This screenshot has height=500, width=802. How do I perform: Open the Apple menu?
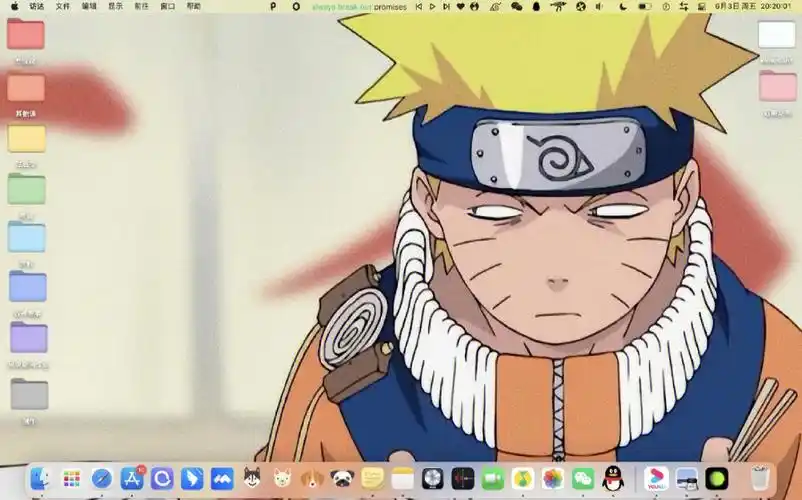point(14,6)
